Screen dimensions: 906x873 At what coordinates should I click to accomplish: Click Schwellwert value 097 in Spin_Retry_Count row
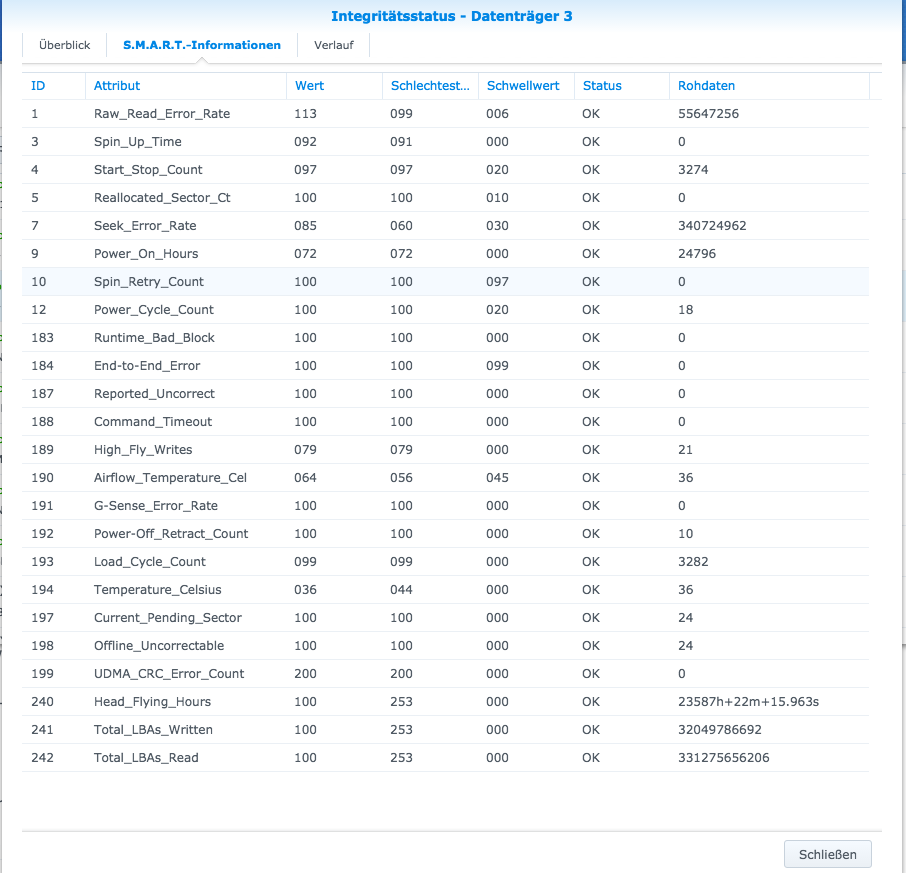coord(497,282)
